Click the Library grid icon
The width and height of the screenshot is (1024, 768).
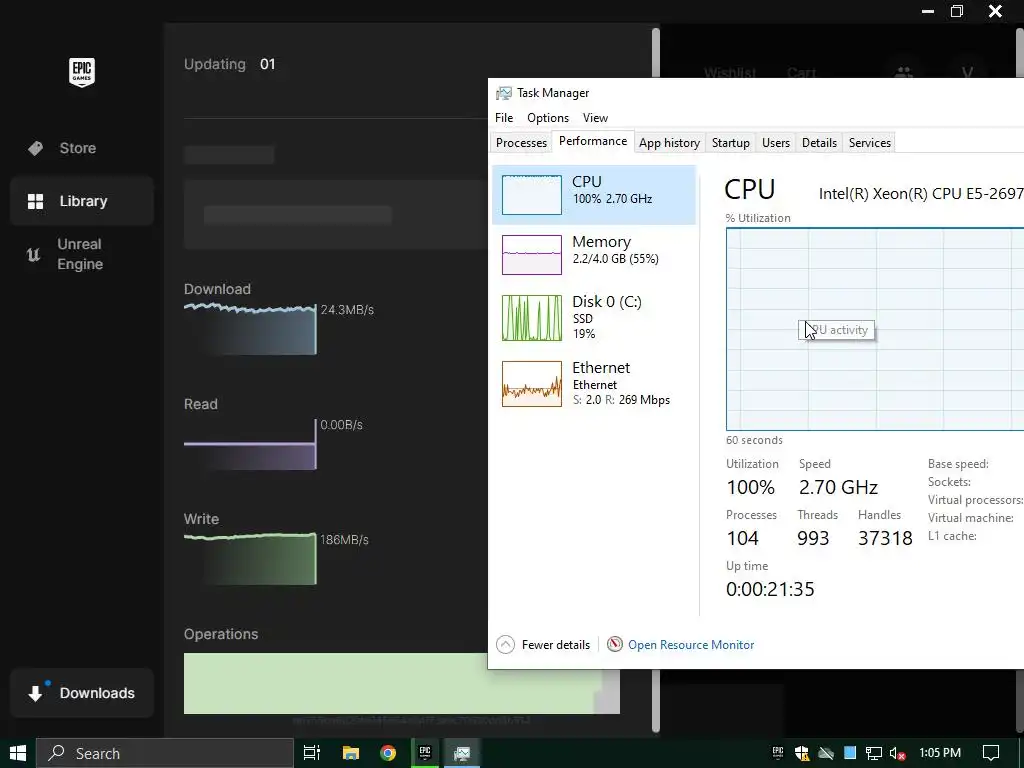[35, 201]
